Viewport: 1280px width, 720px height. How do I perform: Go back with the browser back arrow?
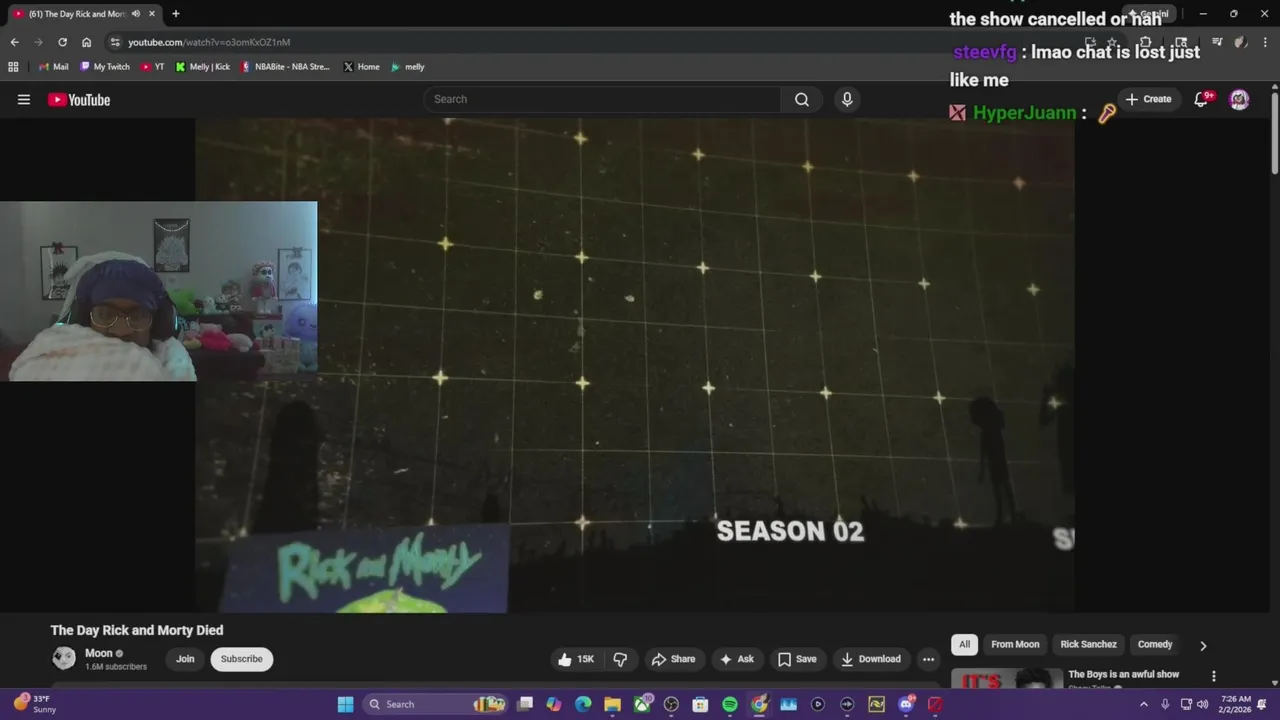click(x=14, y=42)
